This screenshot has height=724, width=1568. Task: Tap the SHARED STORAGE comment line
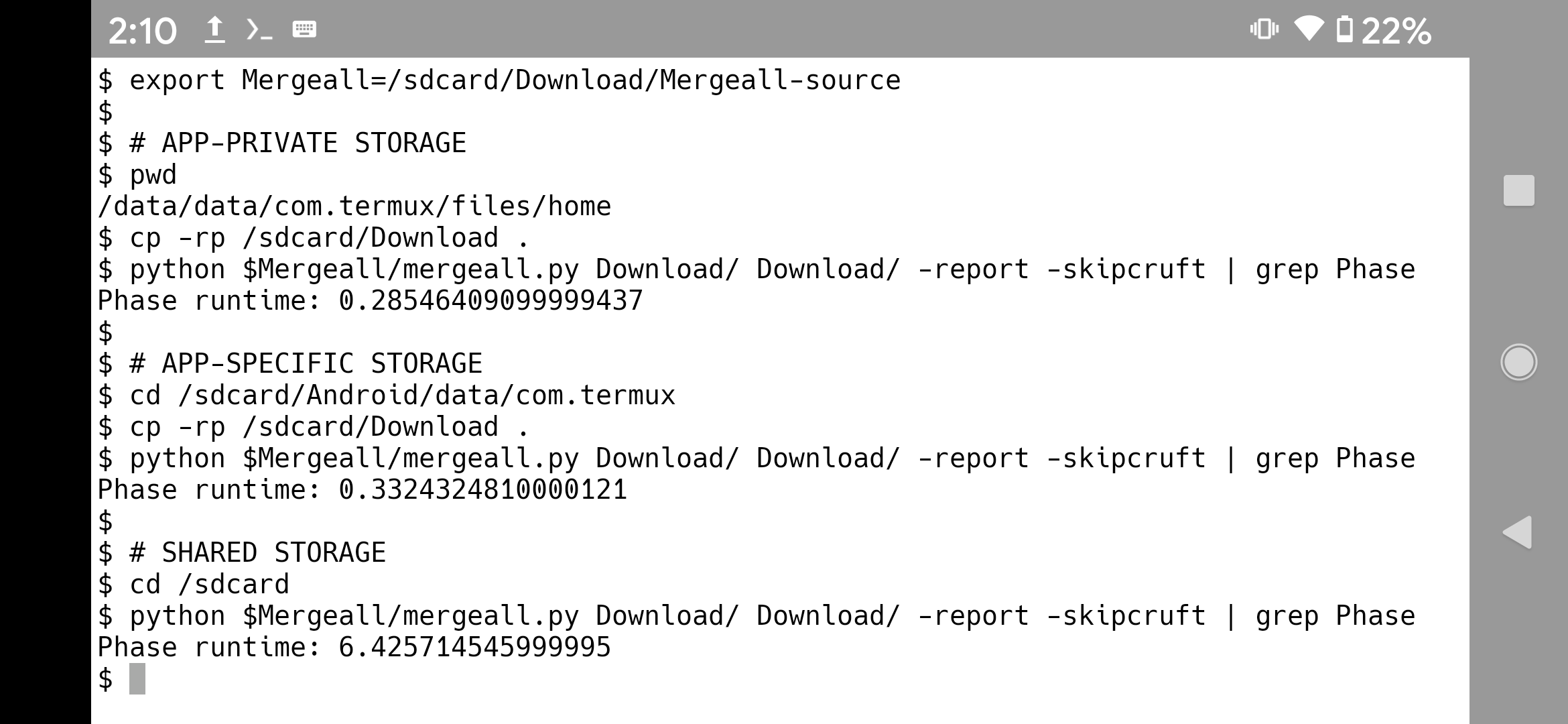[x=242, y=553]
